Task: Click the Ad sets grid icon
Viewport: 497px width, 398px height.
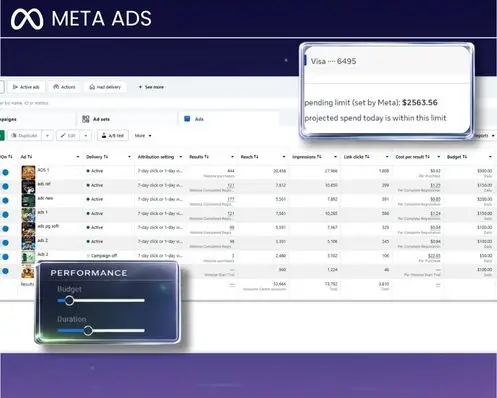Action: pyautogui.click(x=86, y=119)
